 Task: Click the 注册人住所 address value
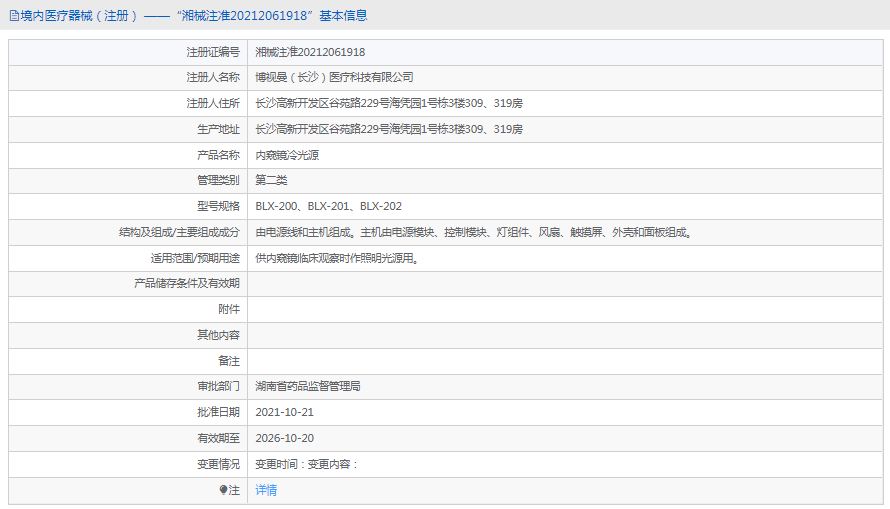(x=389, y=103)
